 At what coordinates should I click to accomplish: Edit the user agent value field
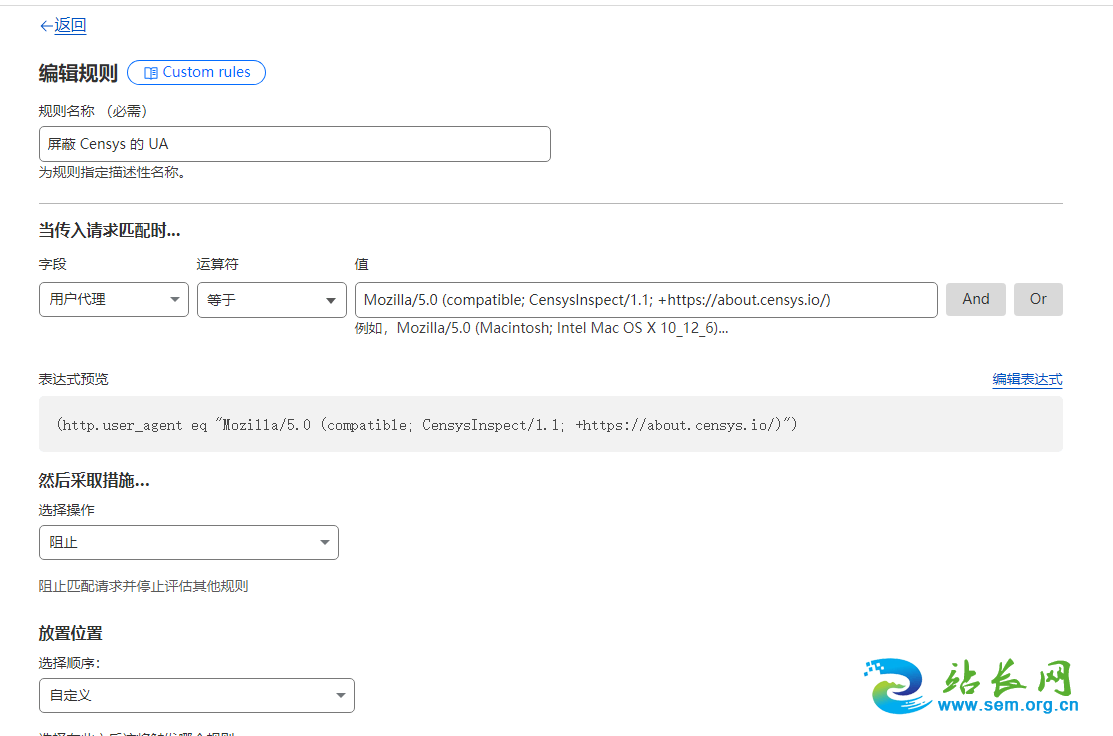point(646,300)
